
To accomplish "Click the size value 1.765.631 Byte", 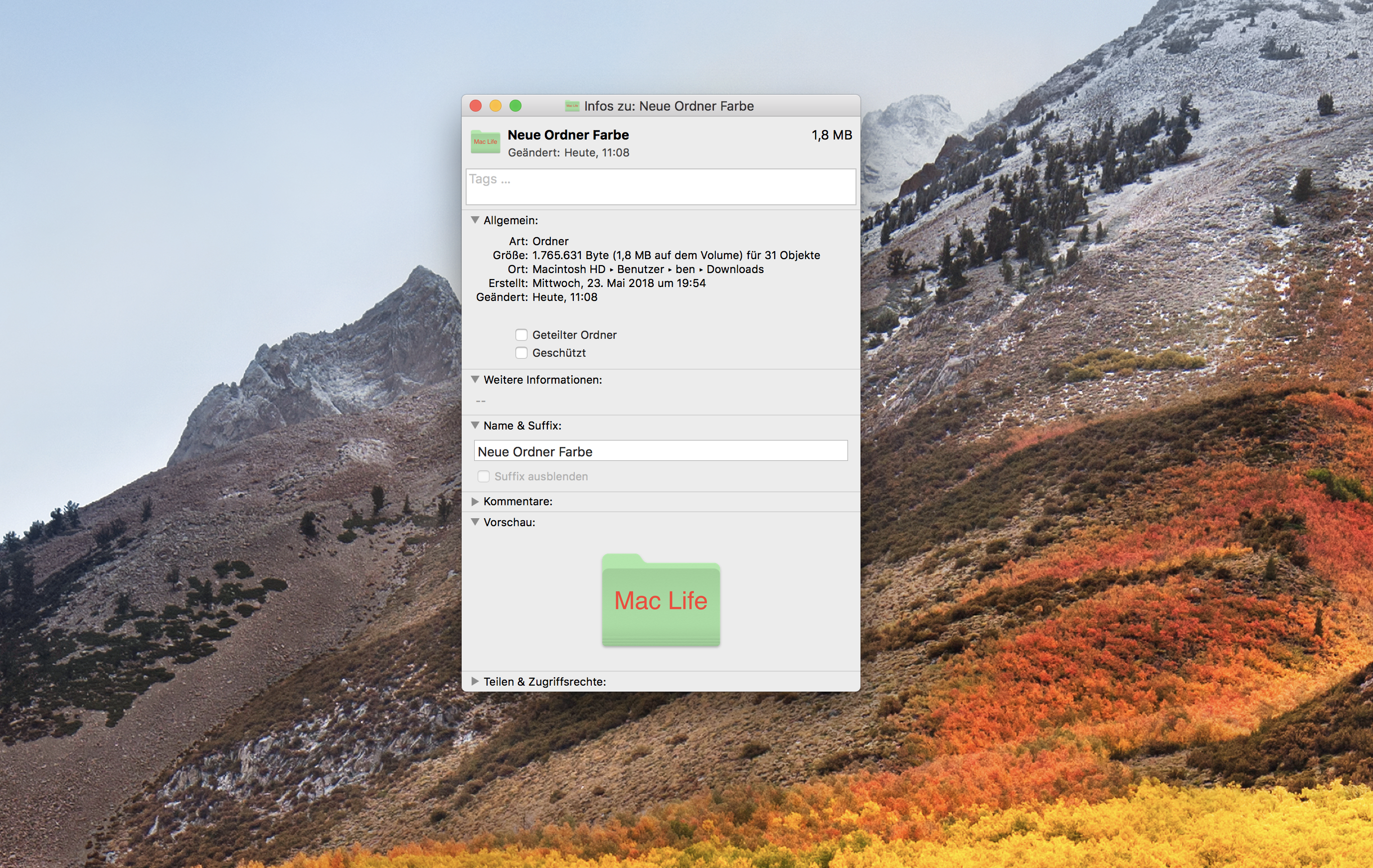I will tap(571, 255).
